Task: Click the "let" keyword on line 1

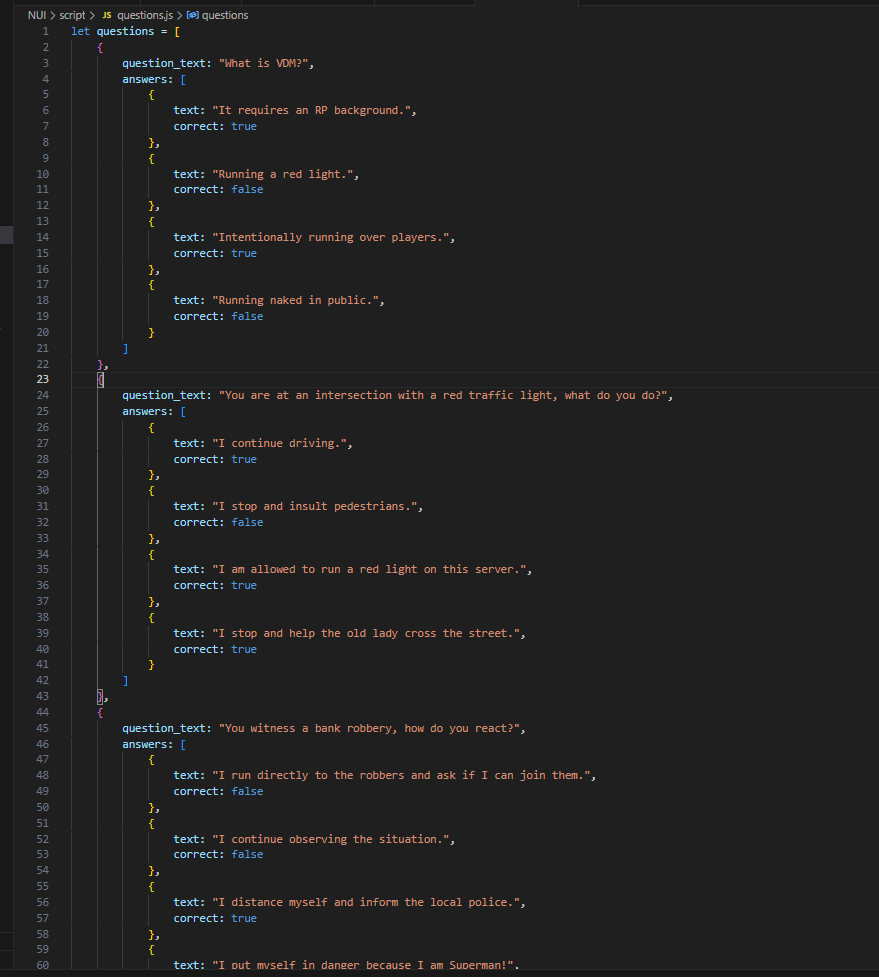Action: coord(80,31)
